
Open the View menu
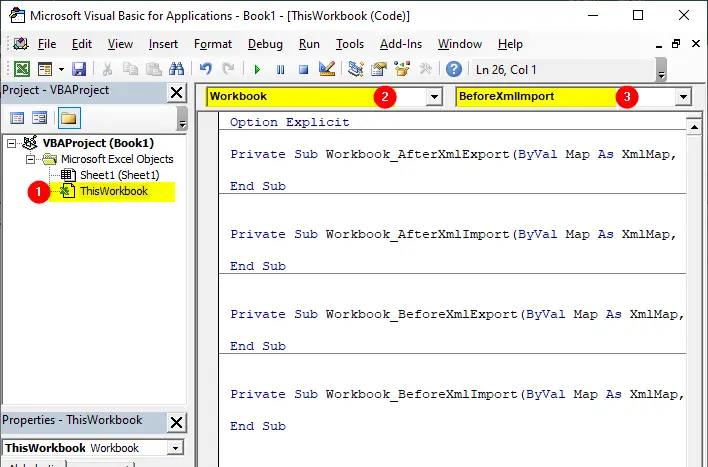tap(120, 44)
